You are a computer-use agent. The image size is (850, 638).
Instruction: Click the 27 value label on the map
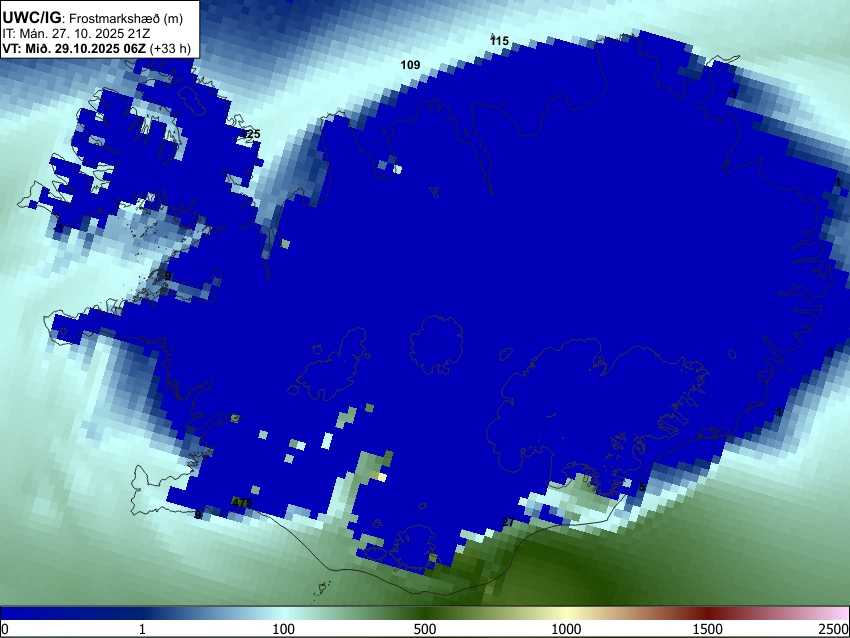tap(508, 523)
